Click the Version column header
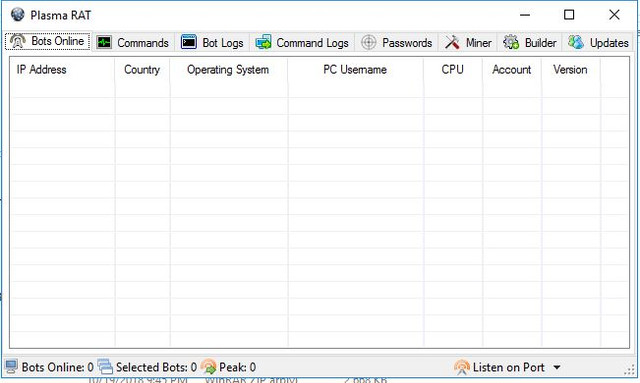The width and height of the screenshot is (640, 383). (571, 70)
